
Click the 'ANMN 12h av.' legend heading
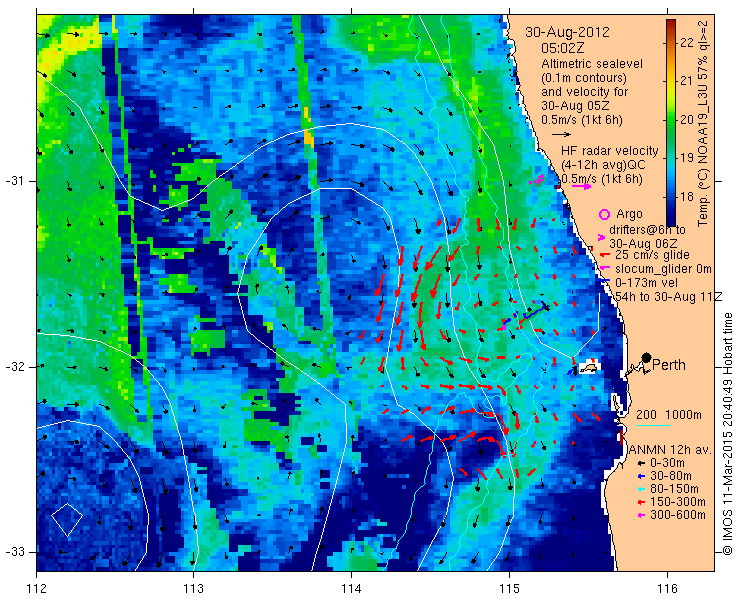(671, 450)
